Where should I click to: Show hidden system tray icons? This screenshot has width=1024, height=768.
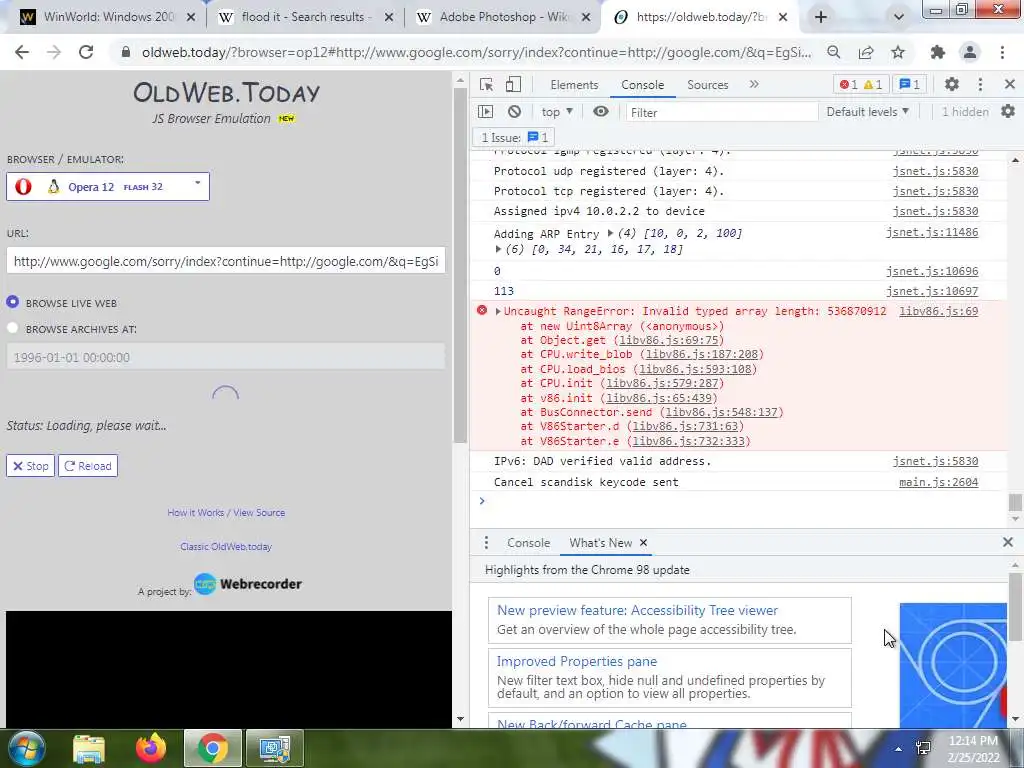[x=899, y=749]
